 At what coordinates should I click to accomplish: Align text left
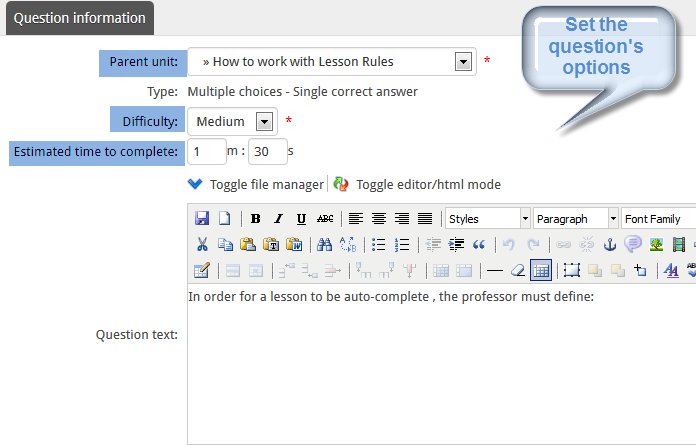click(x=356, y=218)
